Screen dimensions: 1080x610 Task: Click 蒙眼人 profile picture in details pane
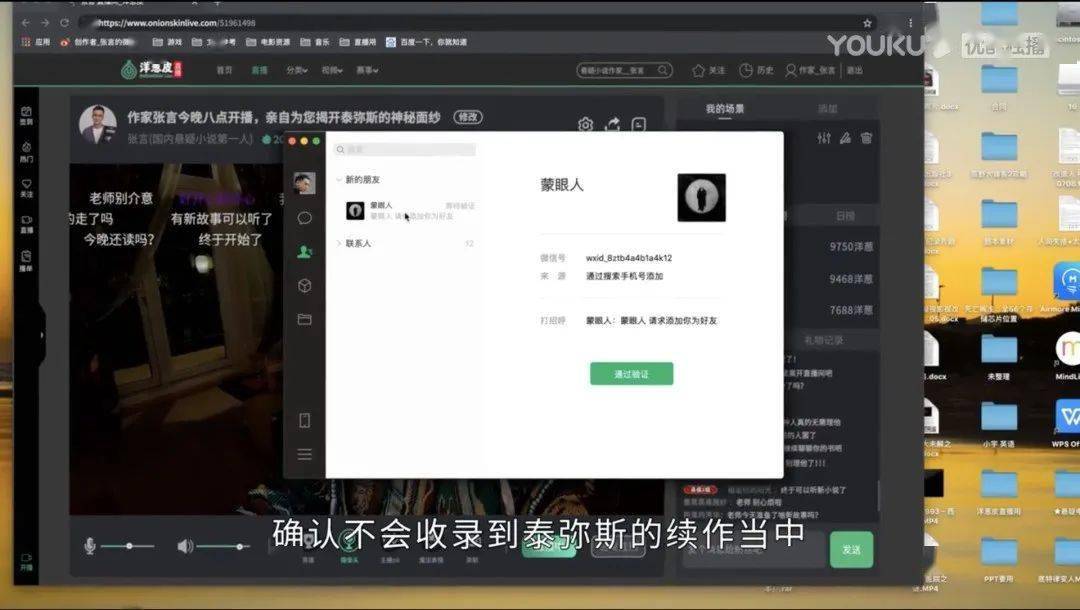[701, 198]
